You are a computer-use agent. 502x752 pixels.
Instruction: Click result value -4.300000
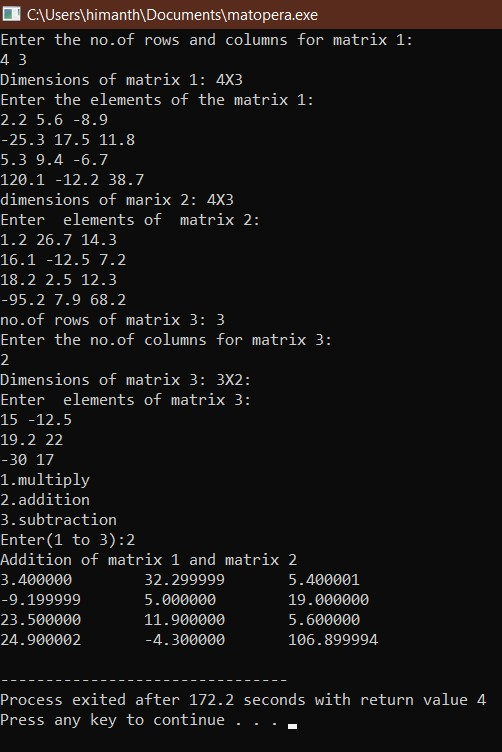185,640
